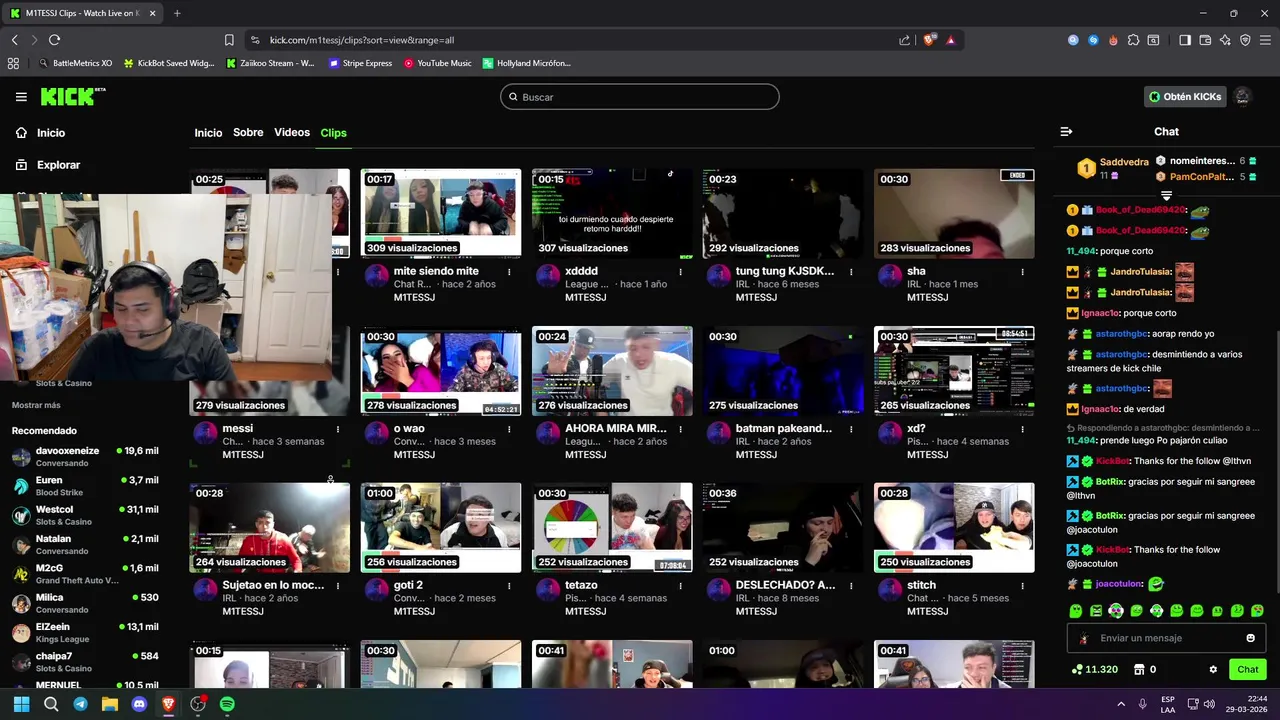The height and width of the screenshot is (720, 1280).
Task: Switch to the Sobre channel tab
Action: (x=248, y=133)
